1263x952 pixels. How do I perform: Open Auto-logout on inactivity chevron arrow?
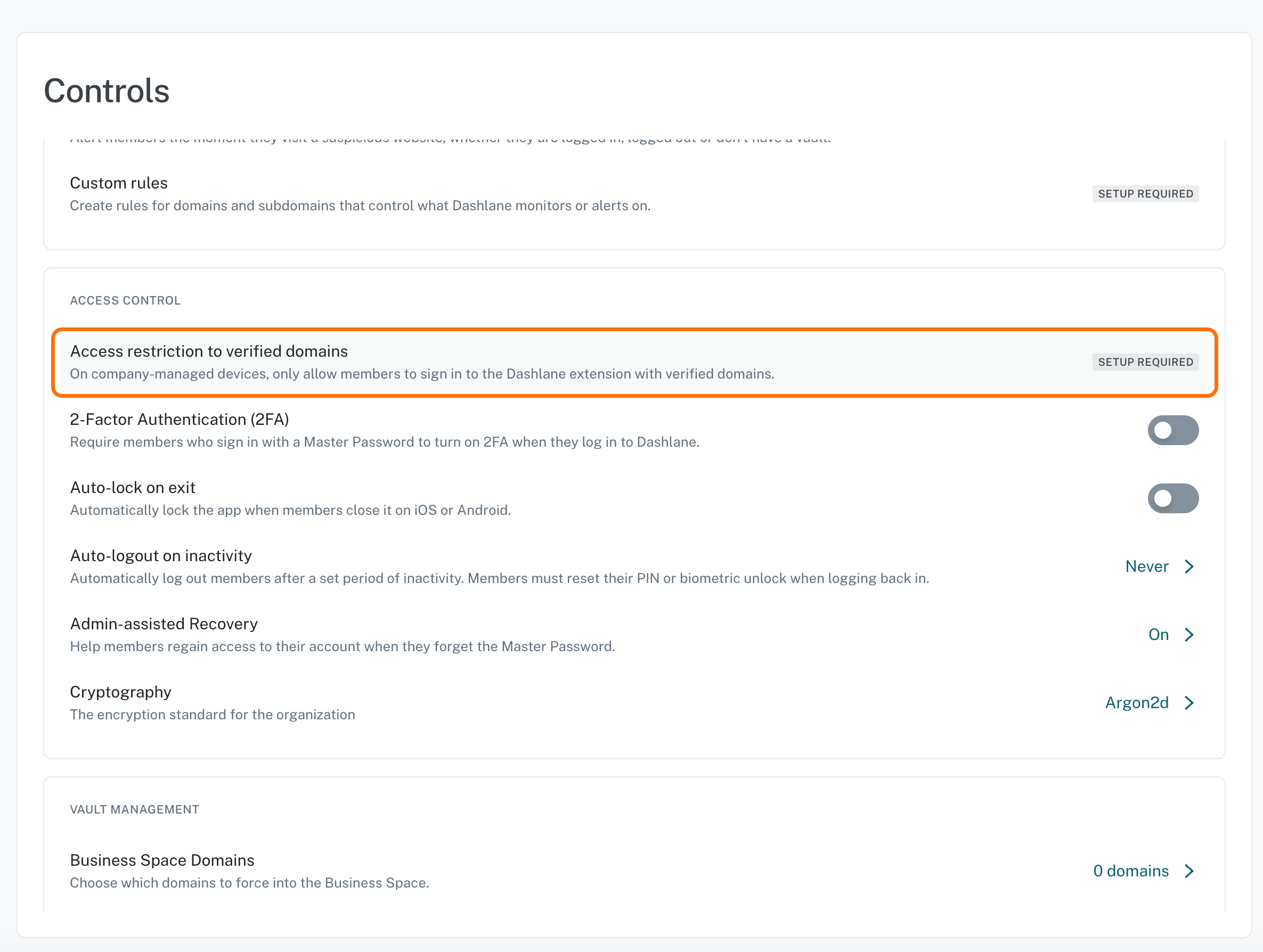(x=1189, y=567)
